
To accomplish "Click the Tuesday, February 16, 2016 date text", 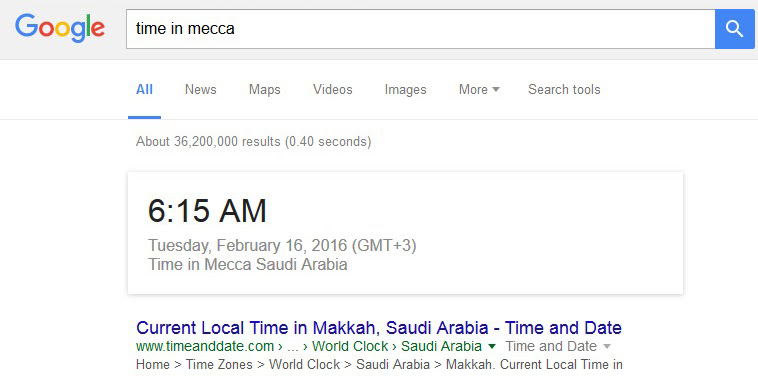I will [247, 245].
